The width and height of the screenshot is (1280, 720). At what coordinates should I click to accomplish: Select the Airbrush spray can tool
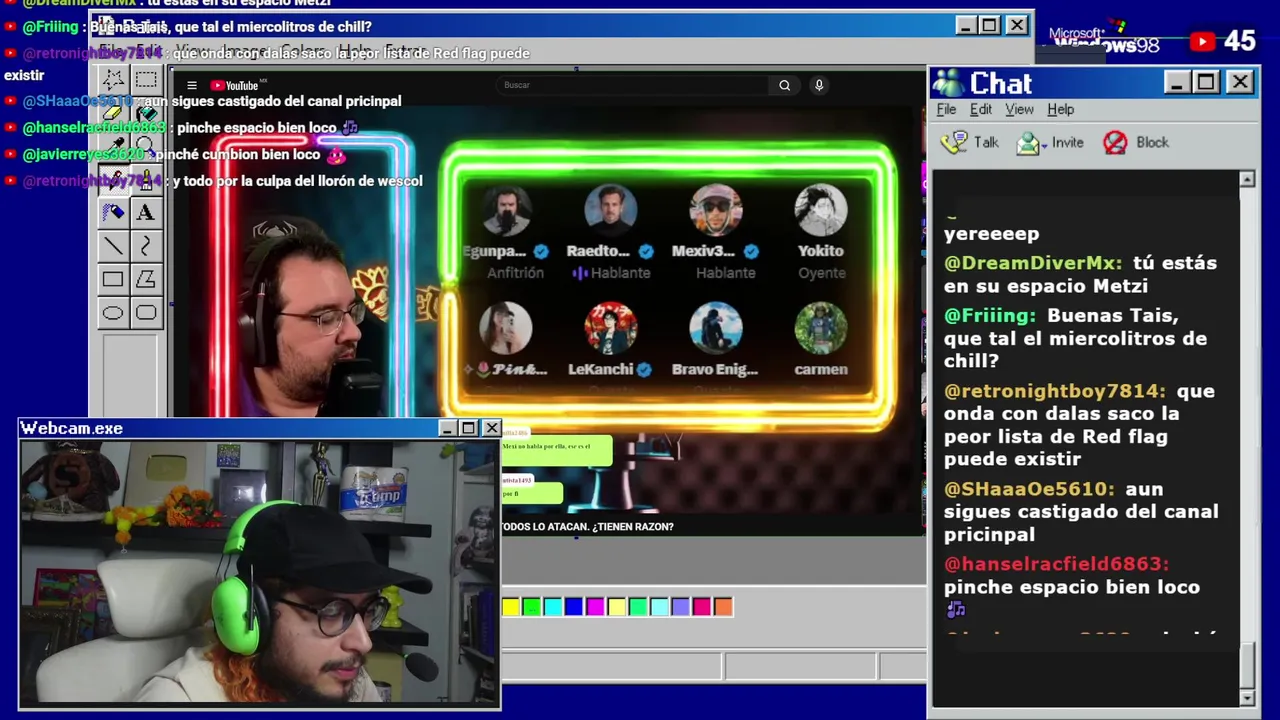click(113, 212)
